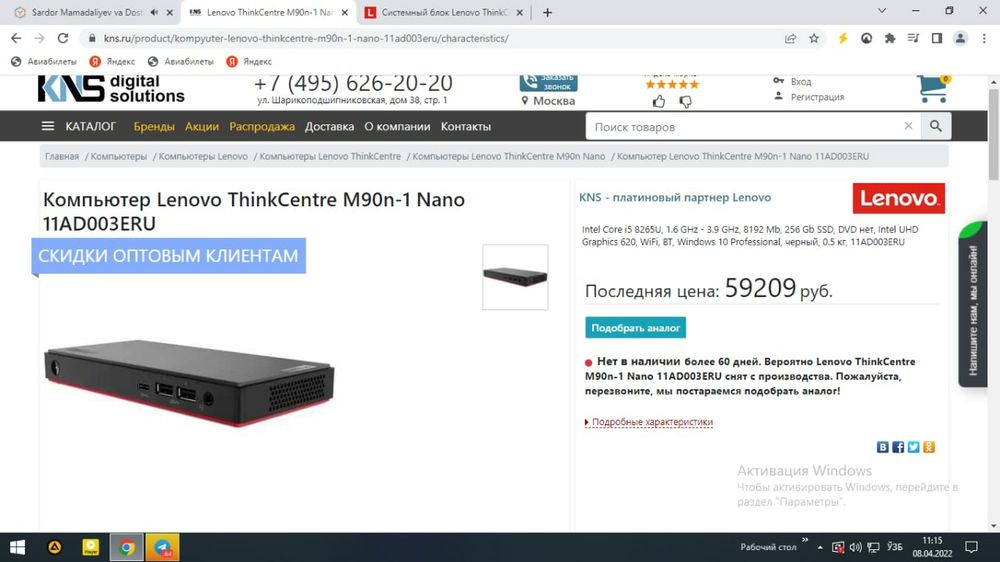The image size is (1000, 562).
Task: Click the thumbs down rating icon
Action: click(686, 101)
